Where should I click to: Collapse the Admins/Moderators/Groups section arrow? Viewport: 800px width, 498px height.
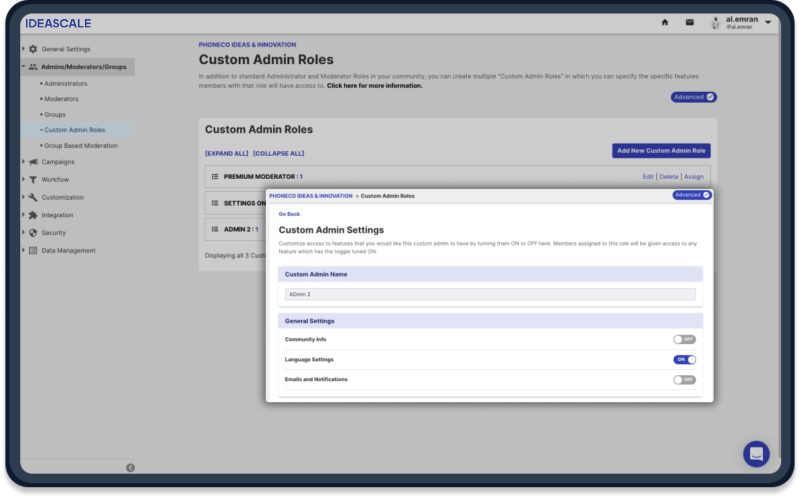click(x=23, y=66)
